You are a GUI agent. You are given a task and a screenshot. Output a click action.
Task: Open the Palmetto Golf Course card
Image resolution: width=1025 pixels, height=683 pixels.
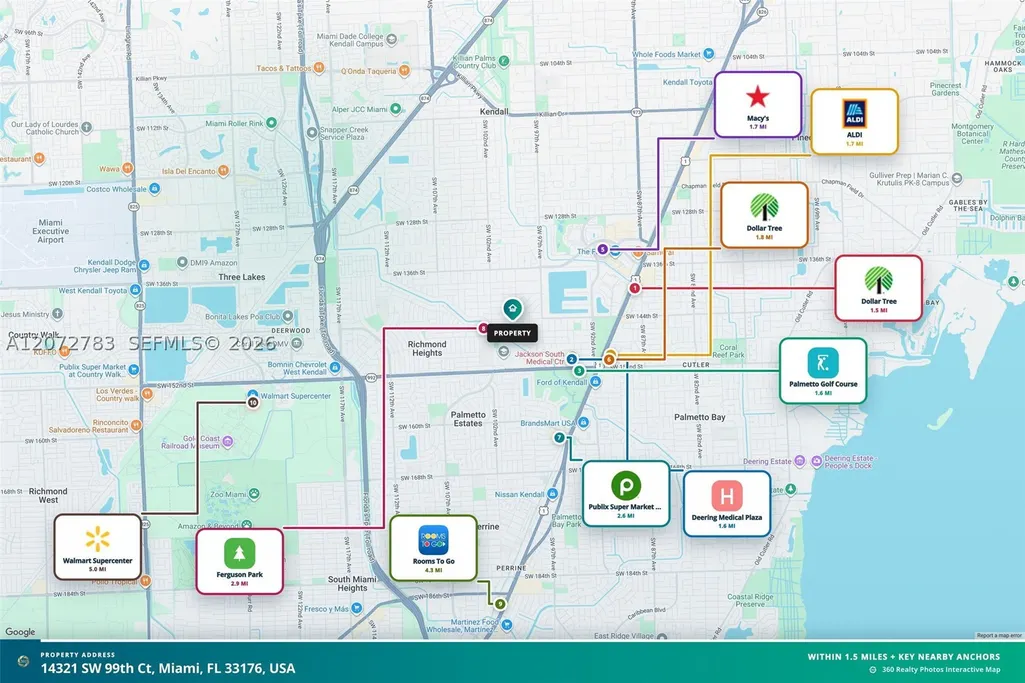[823, 371]
